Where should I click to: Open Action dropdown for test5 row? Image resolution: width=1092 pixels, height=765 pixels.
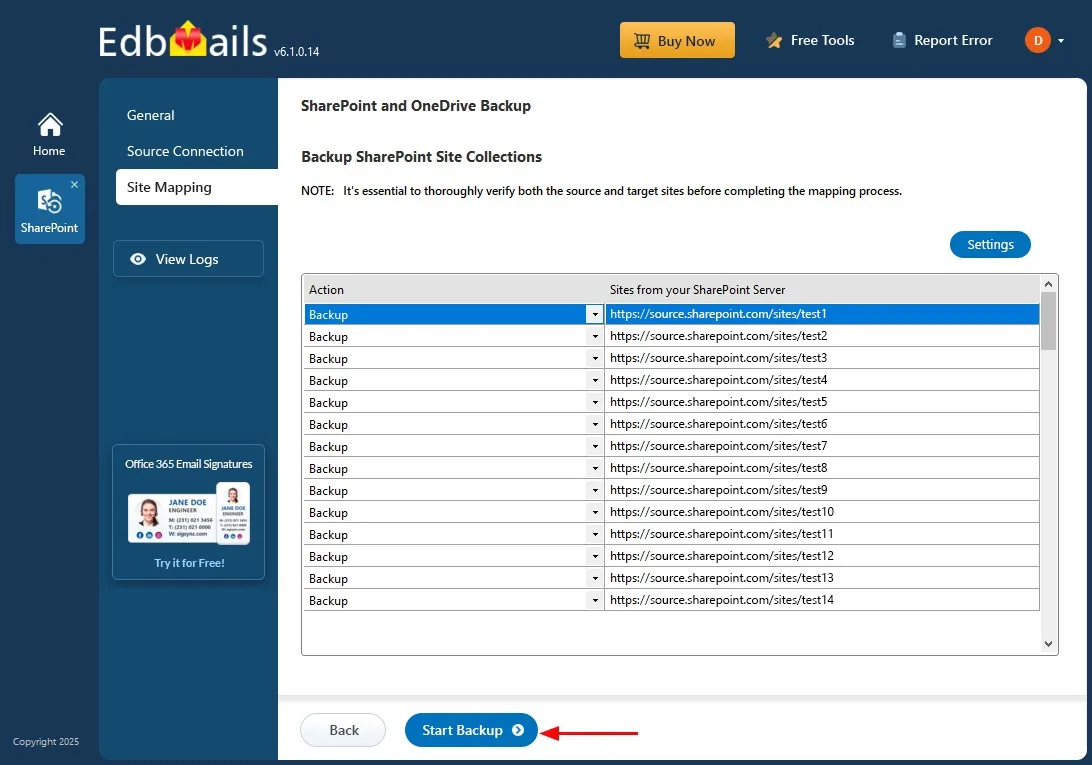[x=595, y=402]
